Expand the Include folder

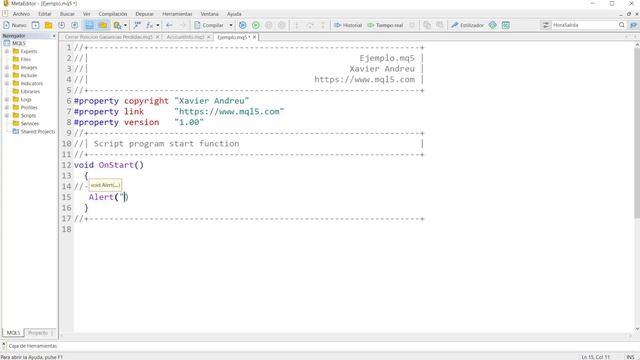[7, 76]
